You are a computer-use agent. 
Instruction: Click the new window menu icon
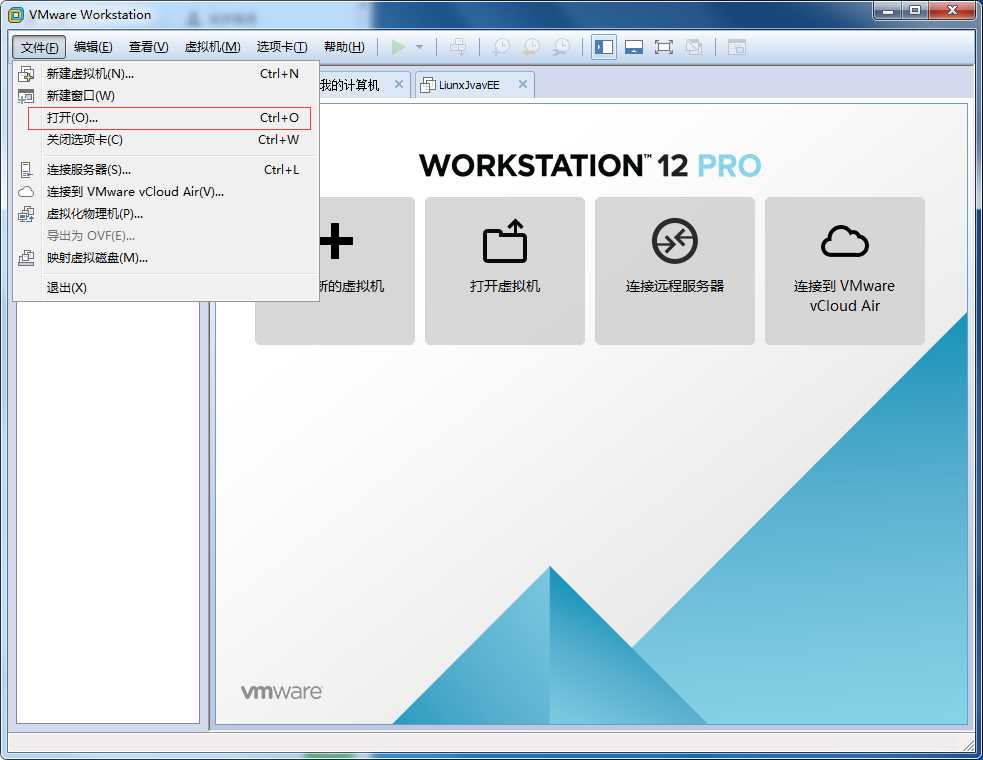26,96
